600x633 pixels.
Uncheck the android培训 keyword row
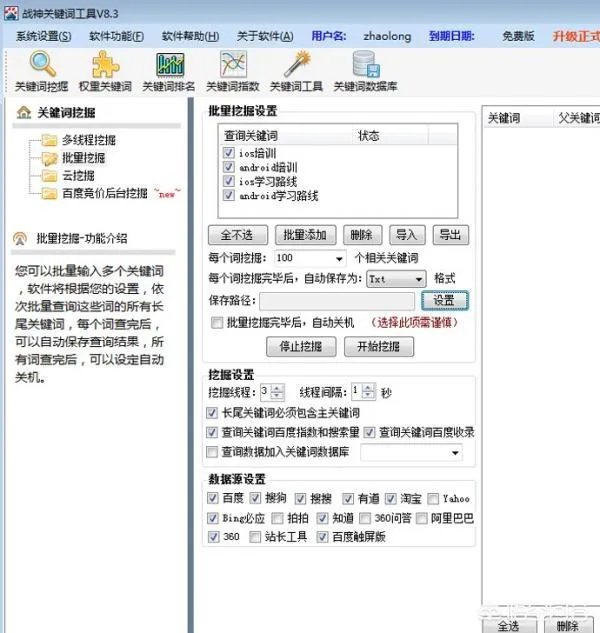pos(229,167)
